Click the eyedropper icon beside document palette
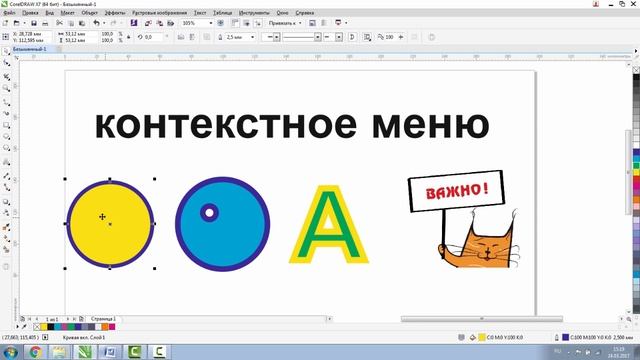This screenshot has height=360, width=640. (24, 327)
